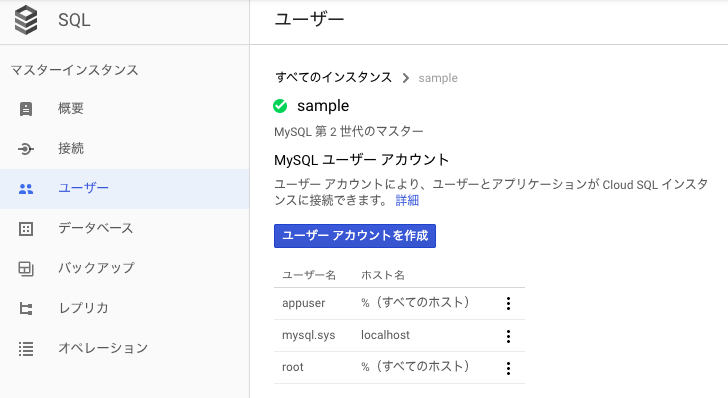Image resolution: width=728 pixels, height=398 pixels.
Task: Click the MySQL ユーザー アカウント heading
Action: click(362, 160)
